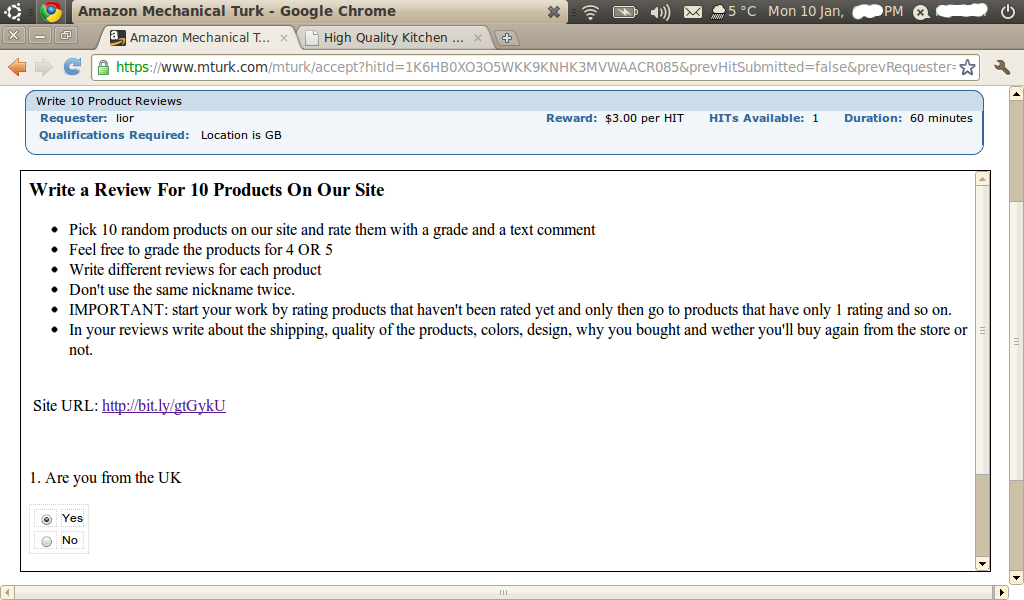
Task: Click requester name lior
Action: click(125, 118)
